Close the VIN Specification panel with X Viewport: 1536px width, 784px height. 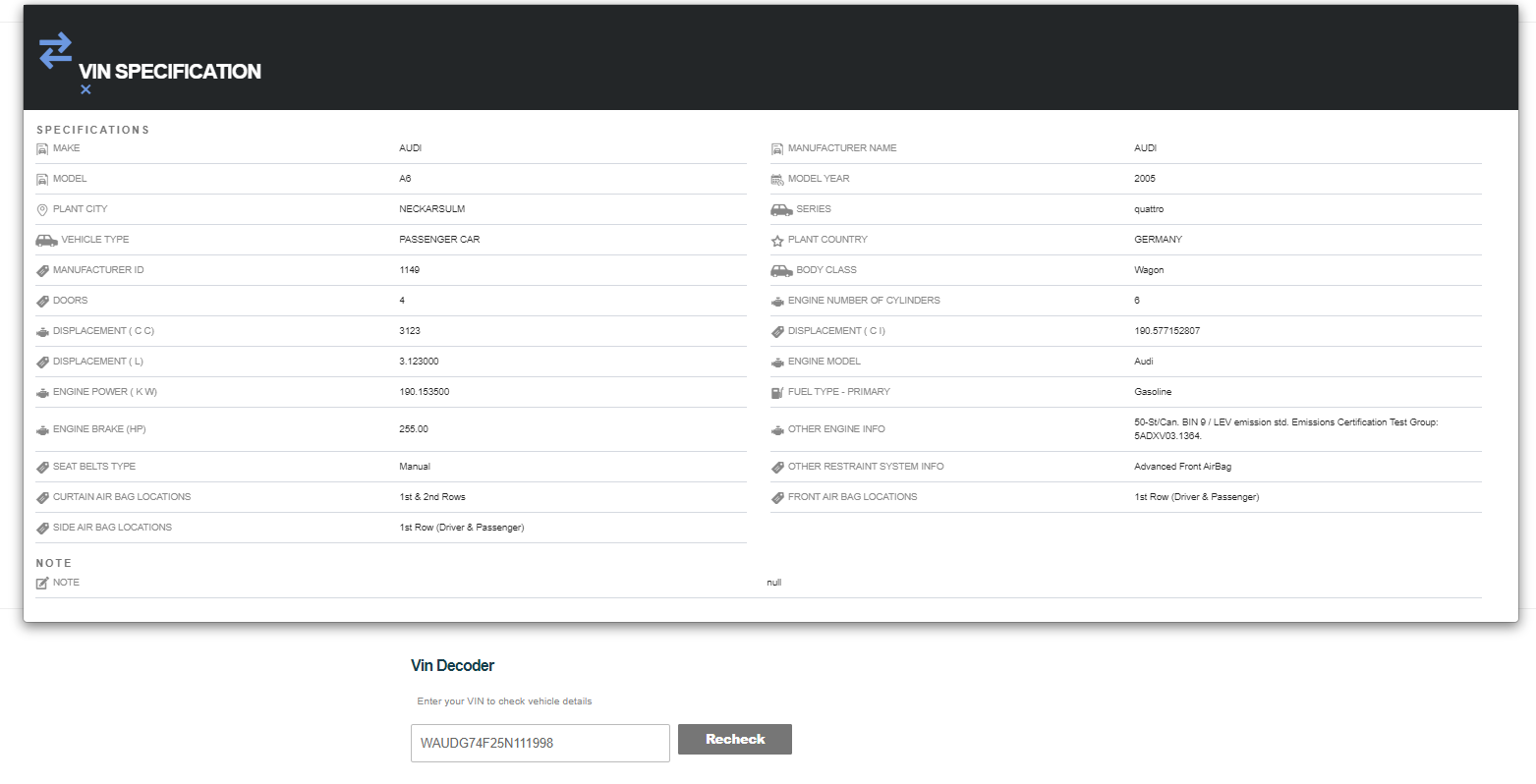pos(85,89)
